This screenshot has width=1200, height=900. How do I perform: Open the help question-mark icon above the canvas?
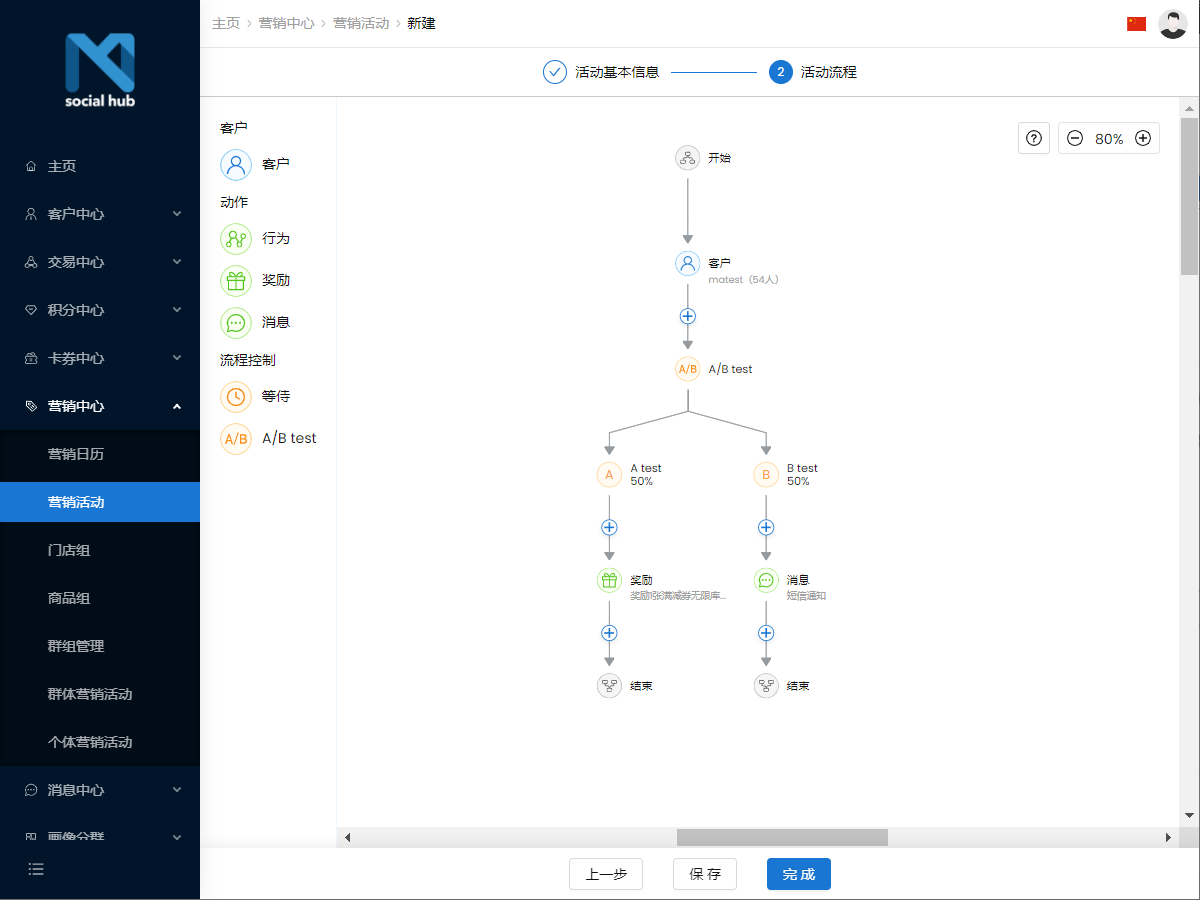tap(1033, 137)
